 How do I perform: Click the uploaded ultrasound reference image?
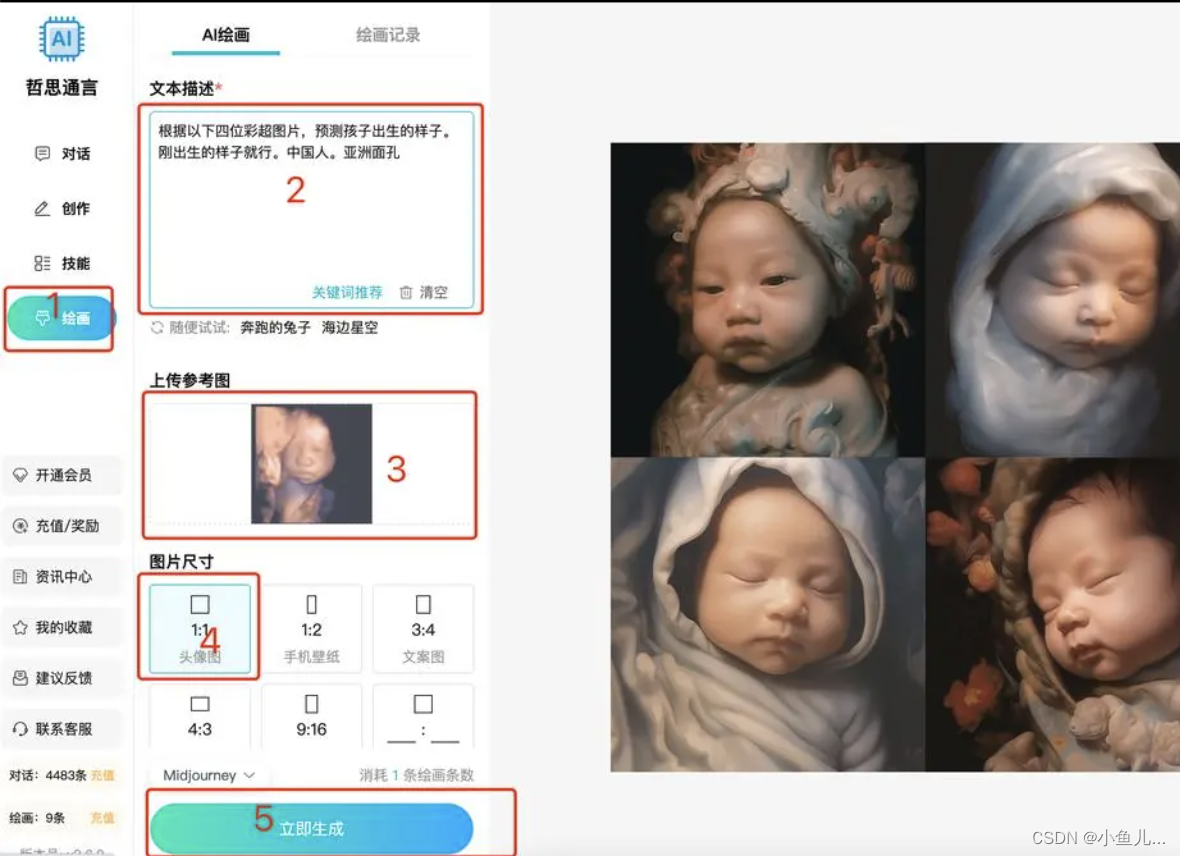click(x=311, y=463)
